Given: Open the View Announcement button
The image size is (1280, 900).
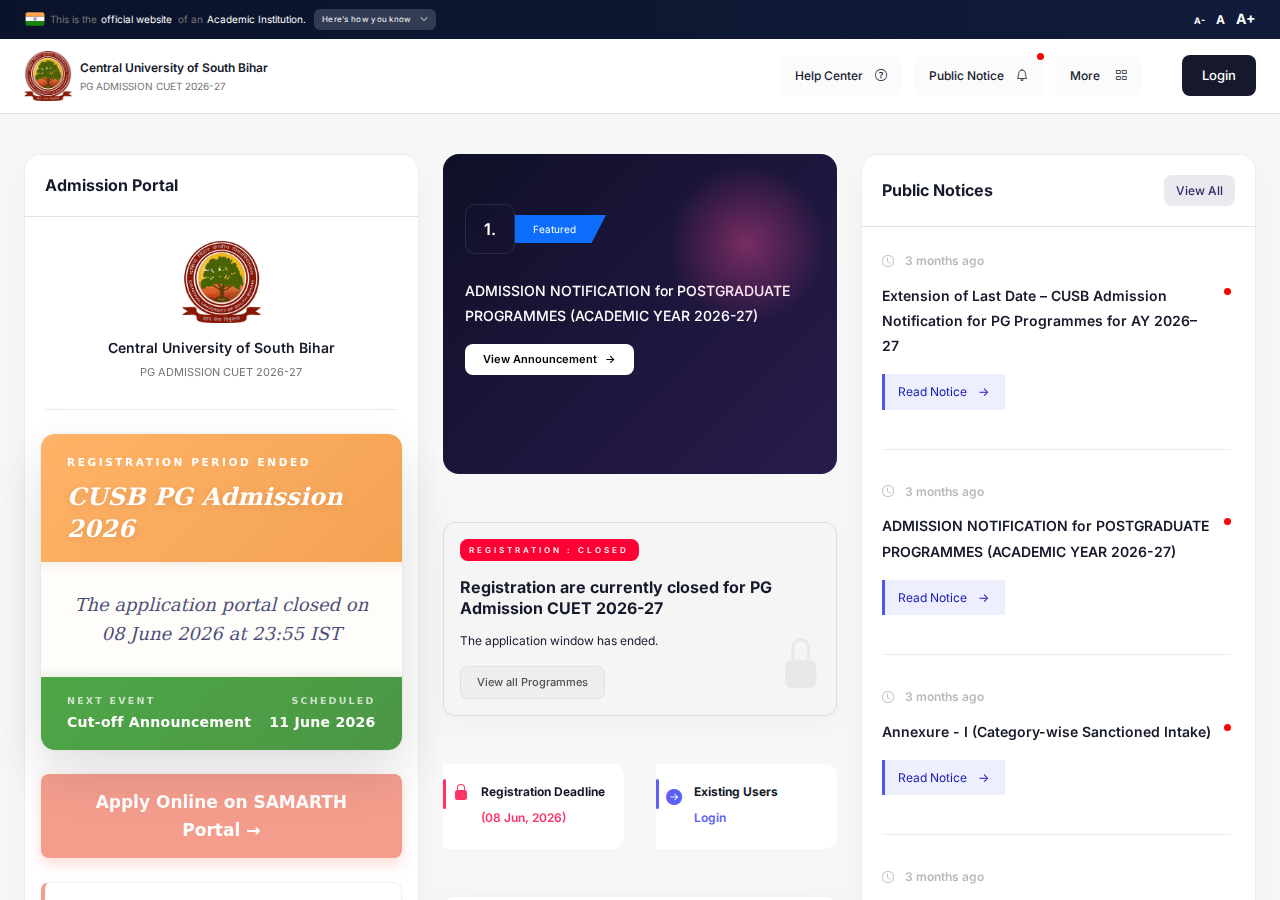Looking at the screenshot, I should tap(549, 359).
